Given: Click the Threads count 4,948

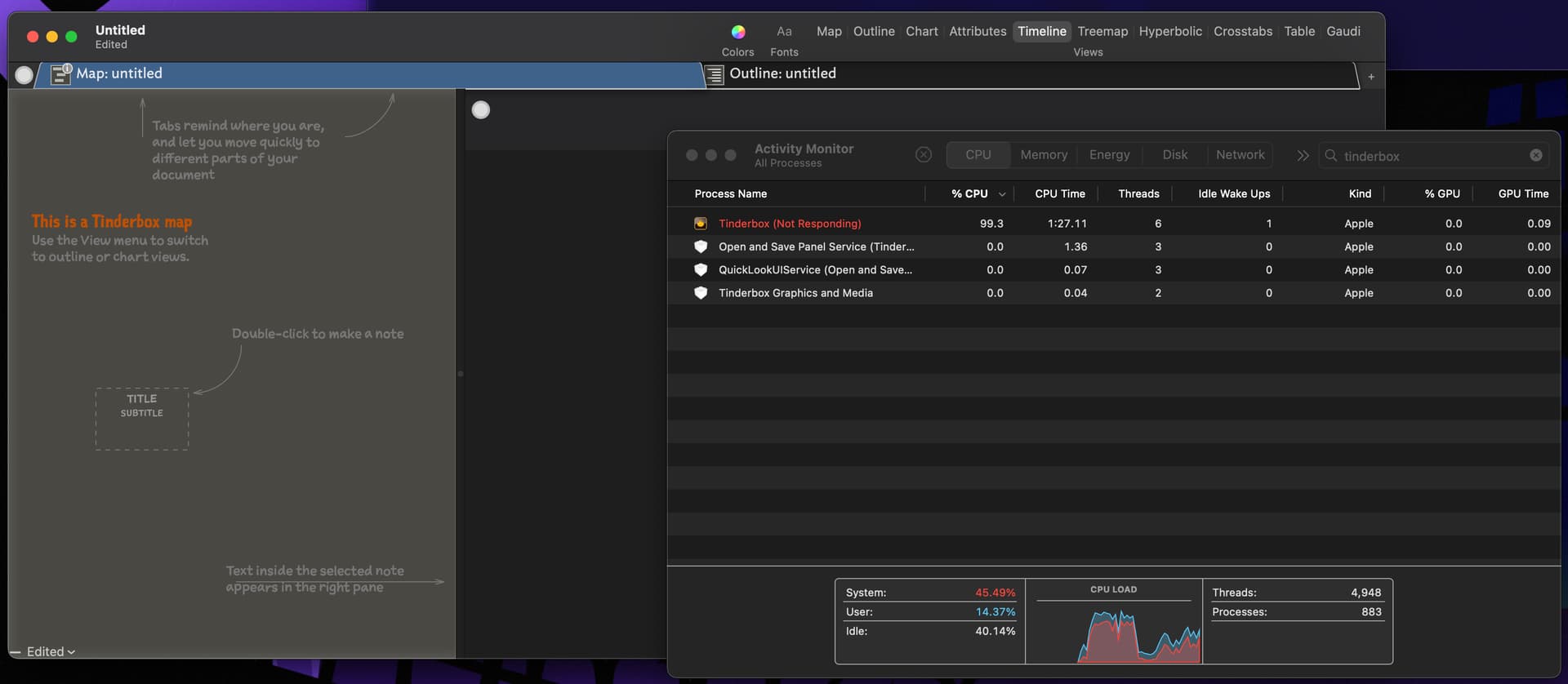Looking at the screenshot, I should click(1365, 593).
